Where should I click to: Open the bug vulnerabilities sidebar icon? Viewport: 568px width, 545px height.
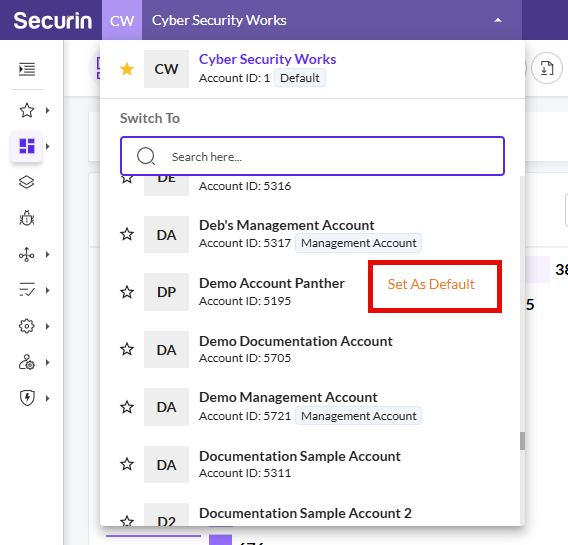[27, 218]
